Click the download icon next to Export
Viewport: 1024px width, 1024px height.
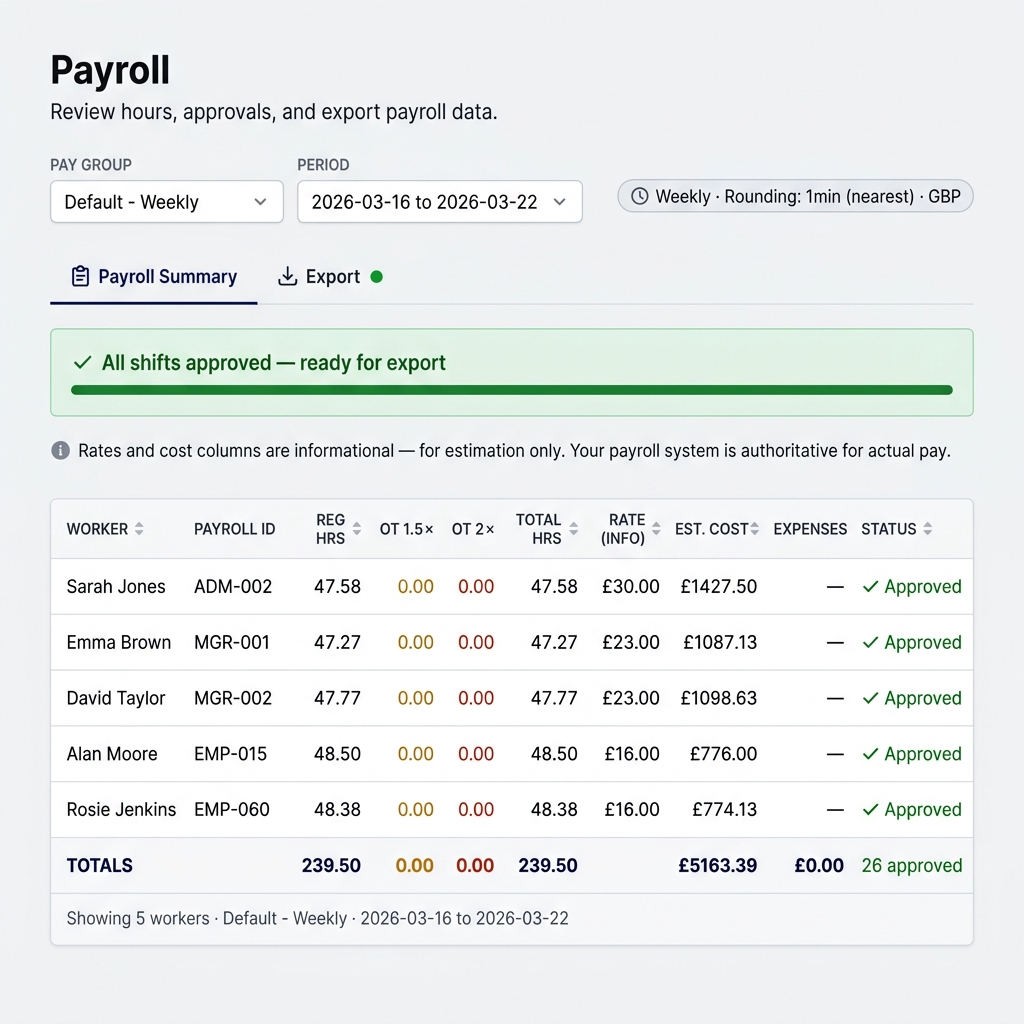coord(288,276)
